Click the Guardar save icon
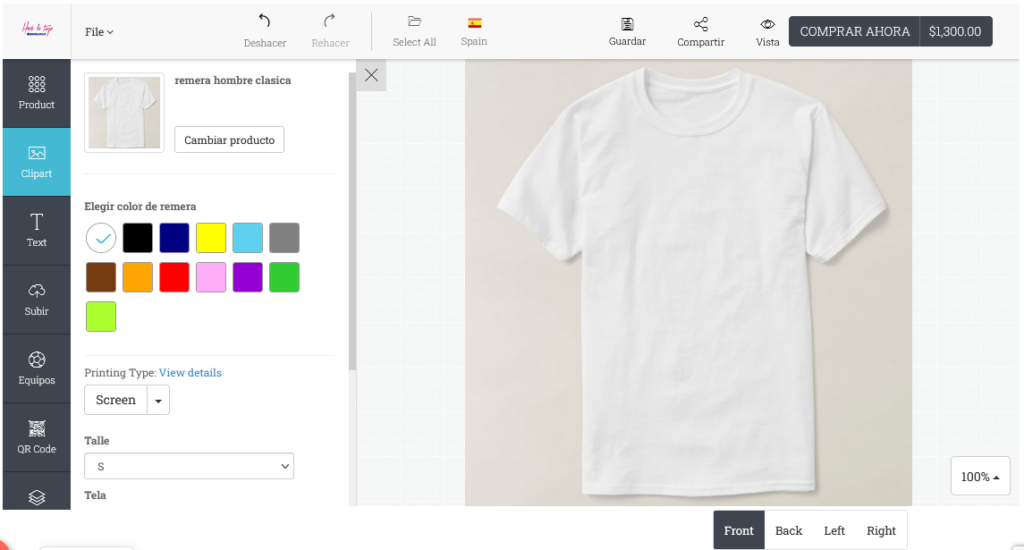This screenshot has width=1024, height=550. (x=627, y=23)
